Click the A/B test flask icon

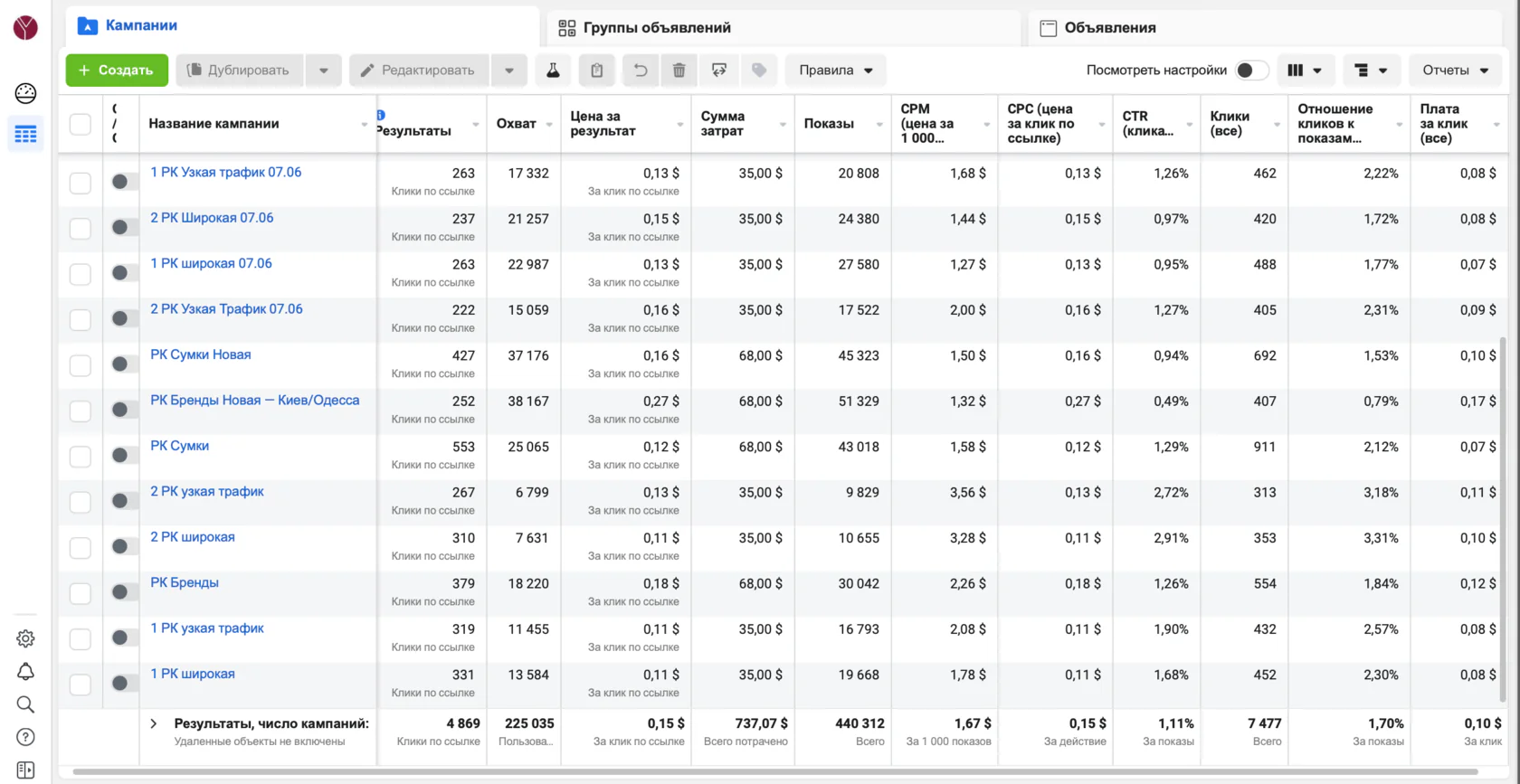(x=553, y=70)
